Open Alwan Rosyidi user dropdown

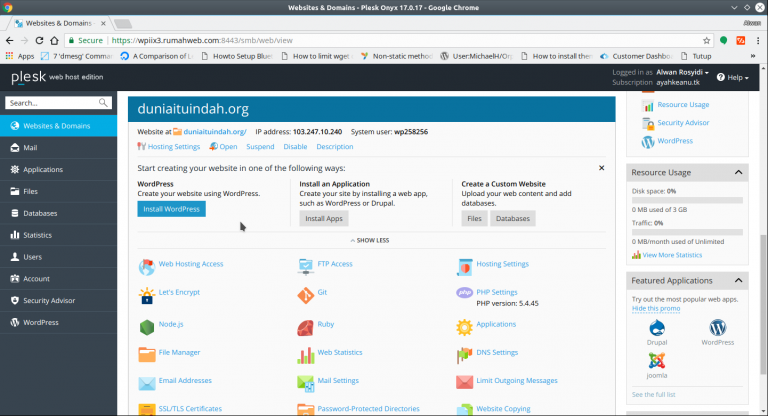click(682, 72)
